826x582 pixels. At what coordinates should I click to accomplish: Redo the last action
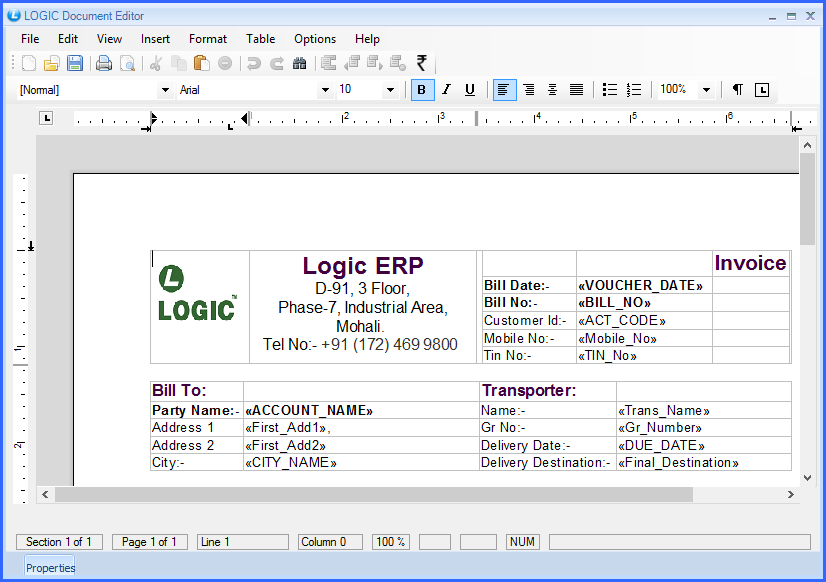click(x=277, y=63)
